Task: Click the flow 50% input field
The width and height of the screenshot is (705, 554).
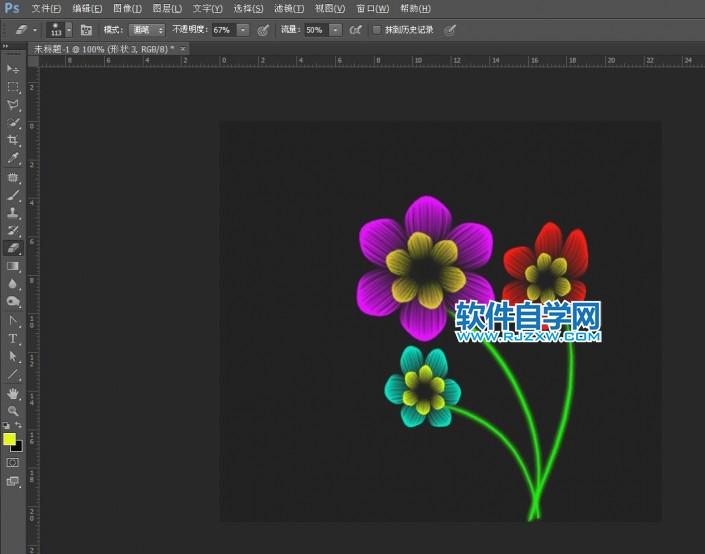Action: [x=315, y=30]
